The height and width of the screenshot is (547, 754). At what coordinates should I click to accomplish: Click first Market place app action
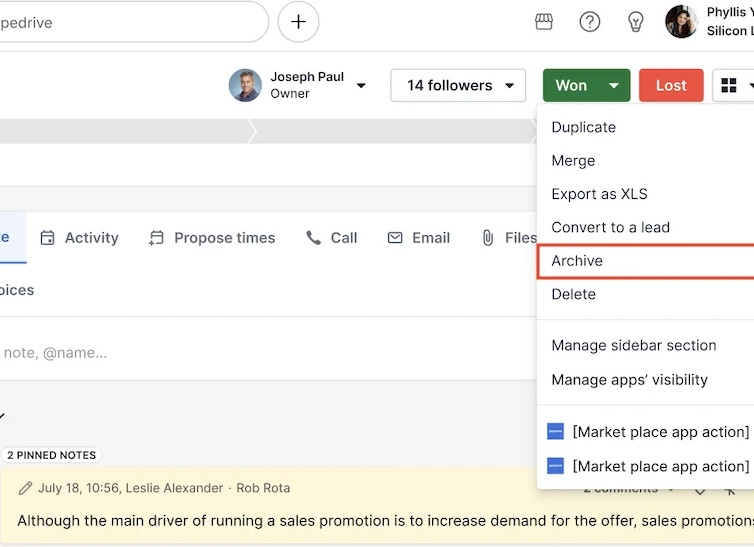coord(645,432)
